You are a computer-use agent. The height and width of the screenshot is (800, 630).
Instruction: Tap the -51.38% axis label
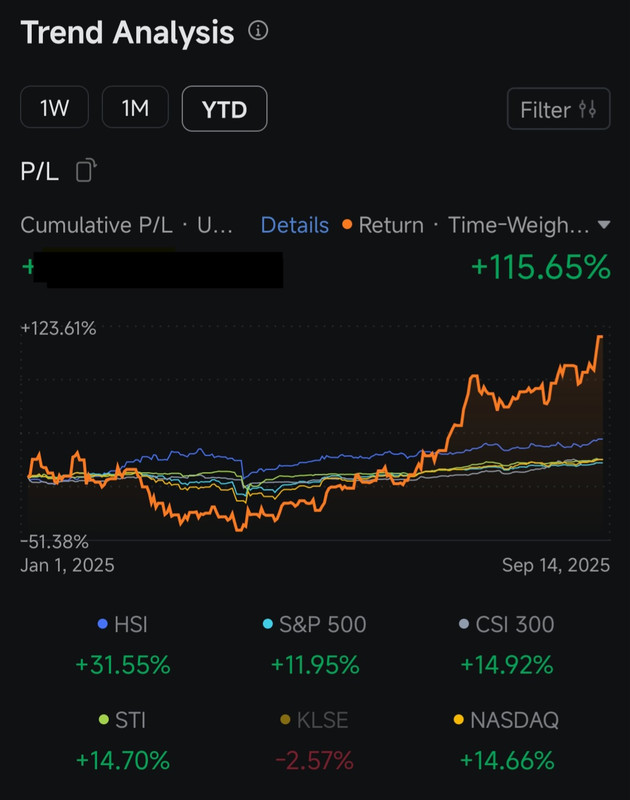point(55,541)
